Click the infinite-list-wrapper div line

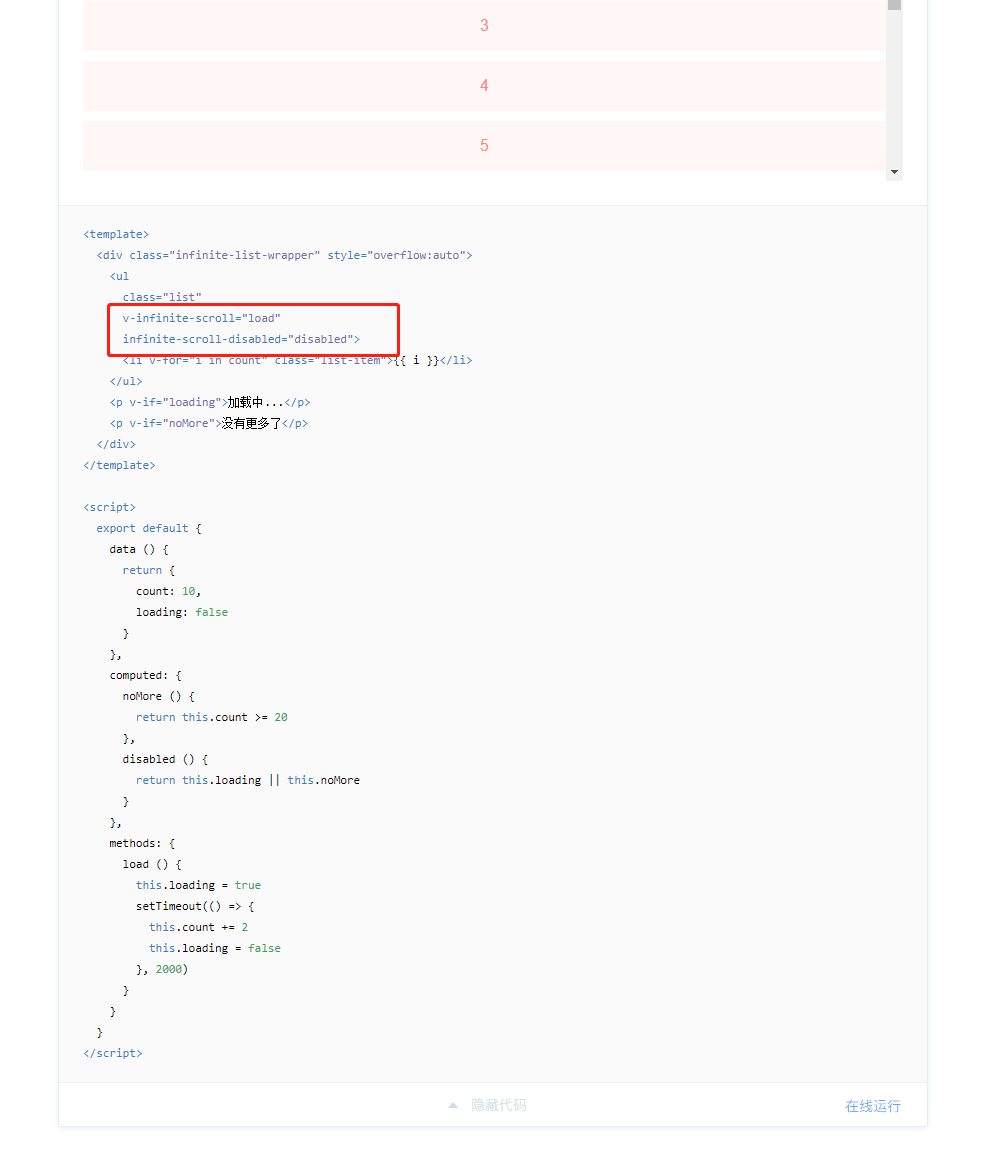[x=284, y=255]
